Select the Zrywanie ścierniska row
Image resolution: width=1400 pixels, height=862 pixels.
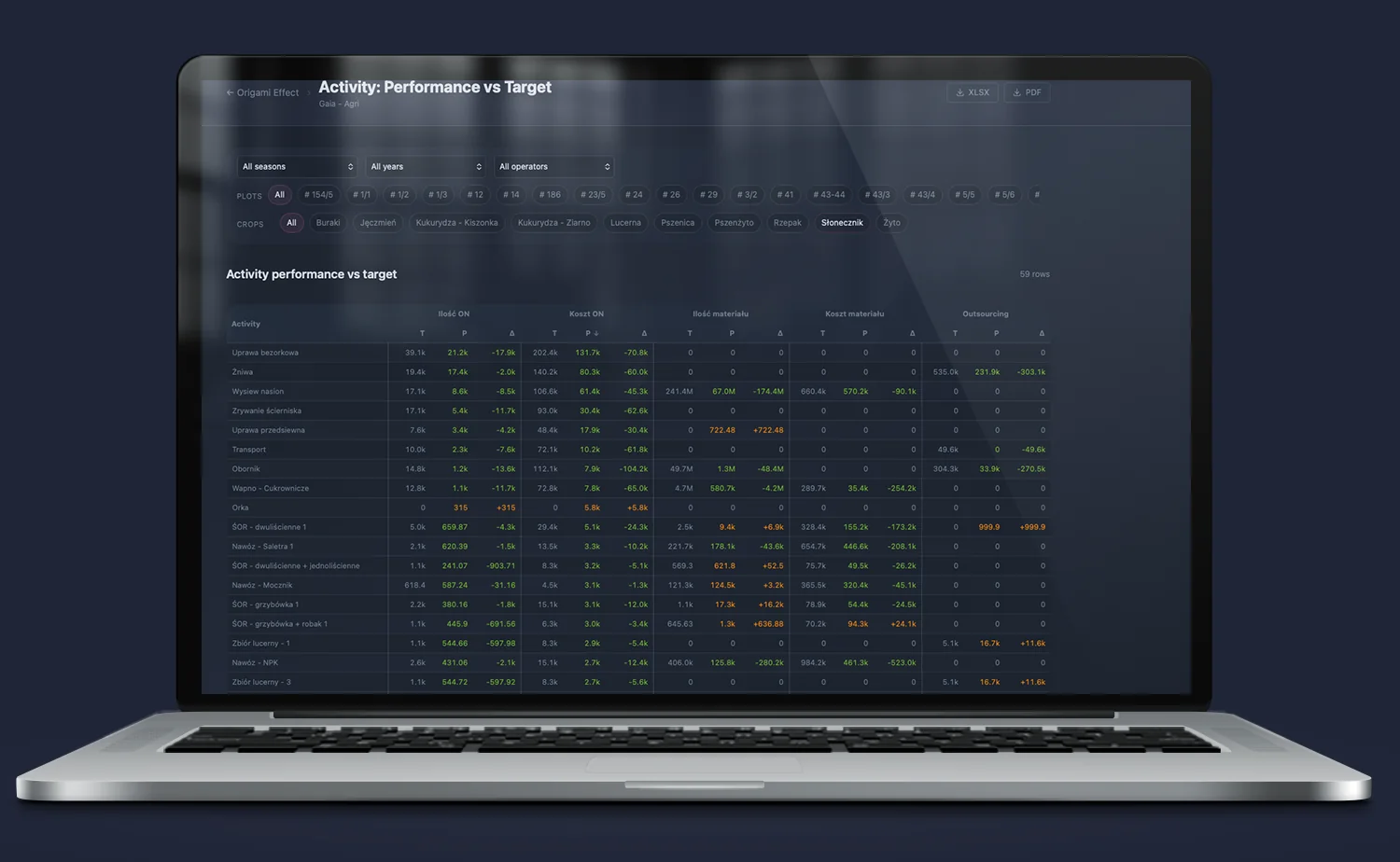pyautogui.click(x=638, y=410)
